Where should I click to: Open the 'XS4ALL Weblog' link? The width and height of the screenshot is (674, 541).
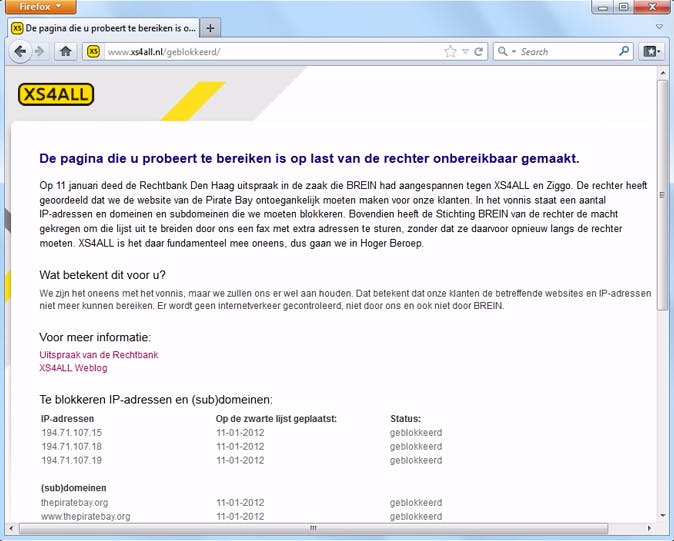pos(74,368)
